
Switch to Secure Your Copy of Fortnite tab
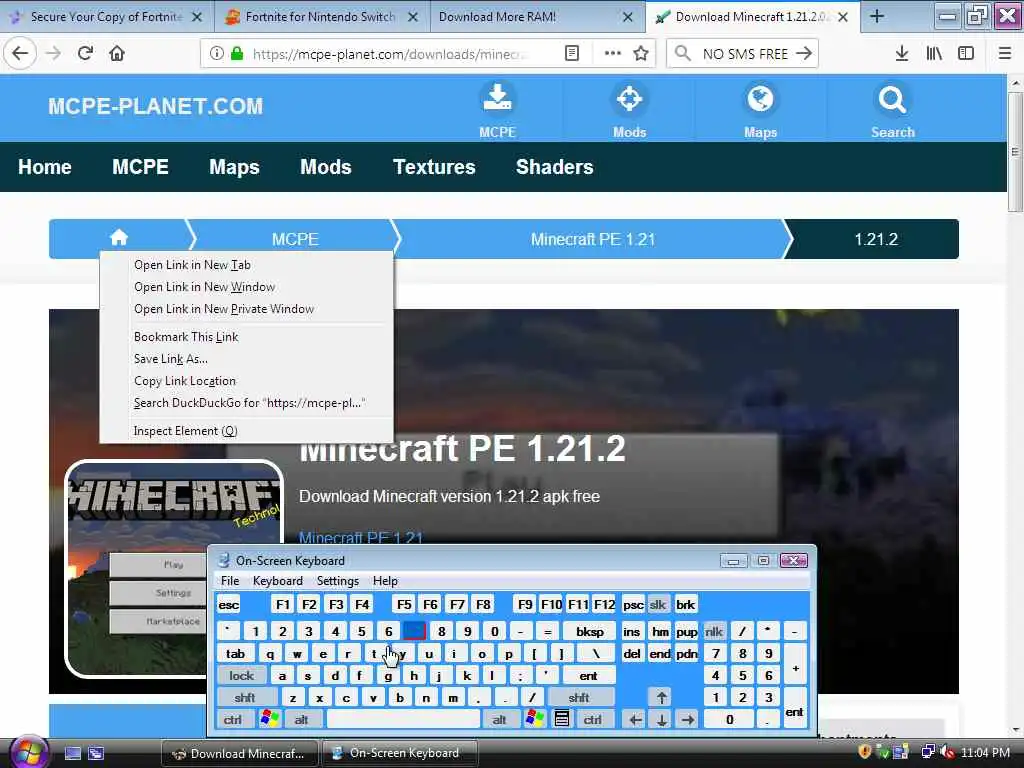coord(107,17)
